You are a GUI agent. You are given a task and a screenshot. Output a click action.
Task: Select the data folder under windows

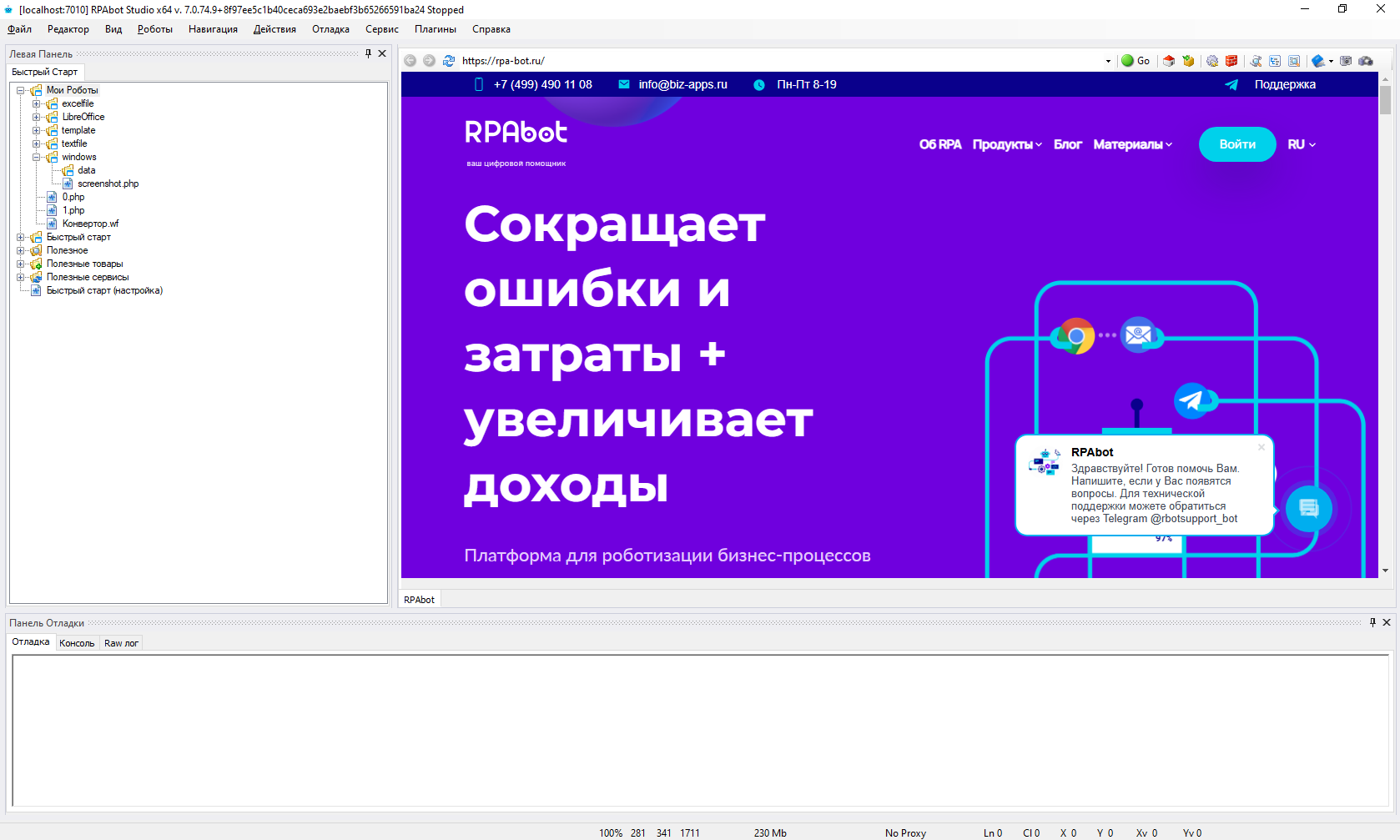click(x=87, y=170)
